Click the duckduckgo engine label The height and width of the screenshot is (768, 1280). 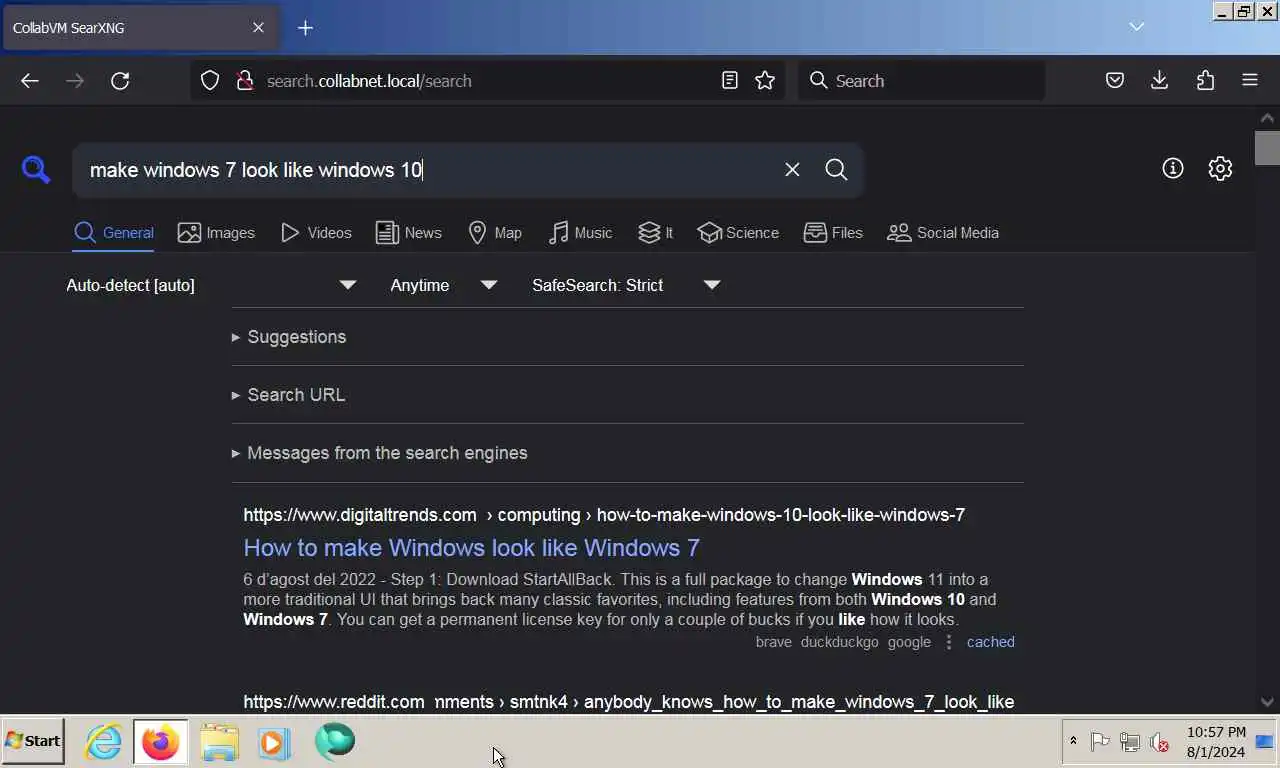tap(839, 642)
